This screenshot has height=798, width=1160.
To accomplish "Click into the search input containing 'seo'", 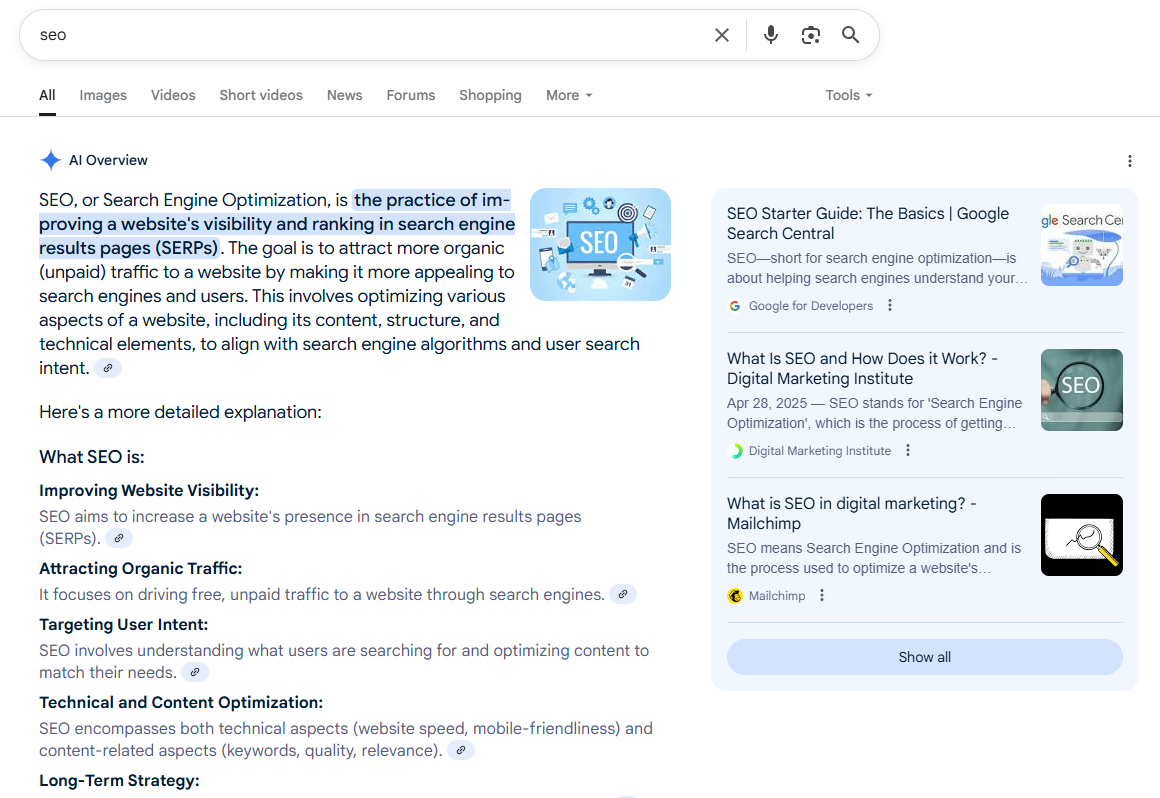I will click(370, 35).
